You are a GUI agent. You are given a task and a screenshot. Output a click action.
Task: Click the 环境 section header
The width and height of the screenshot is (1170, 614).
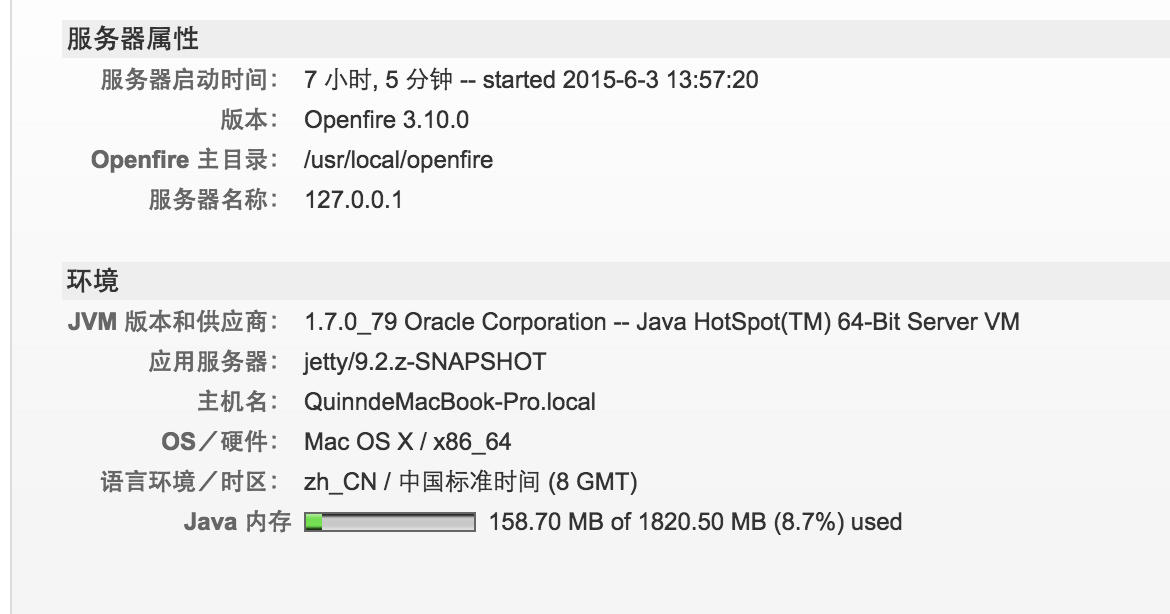[x=93, y=281]
